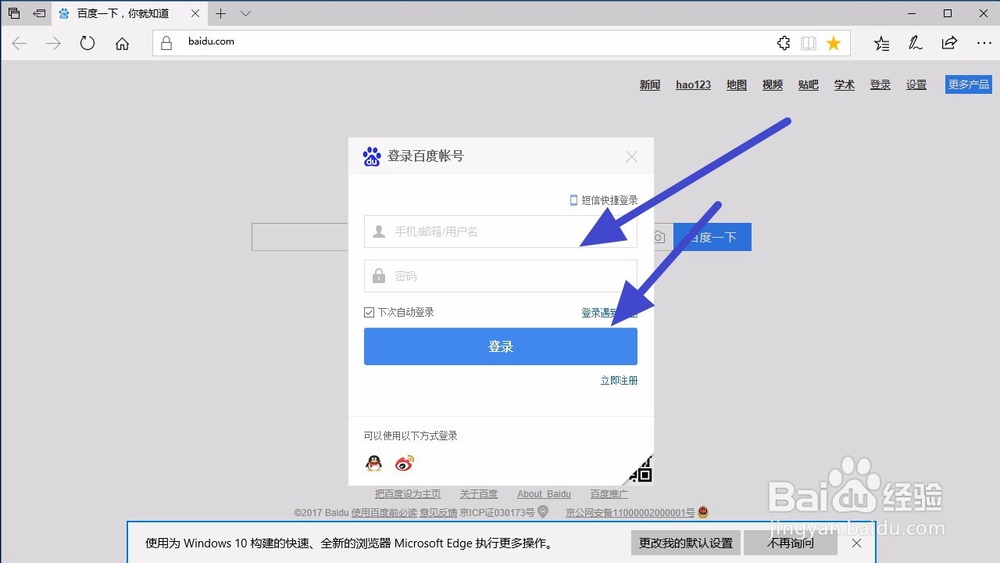Open a new tab with plus icon
The image size is (1000, 563).
pyautogui.click(x=221, y=13)
